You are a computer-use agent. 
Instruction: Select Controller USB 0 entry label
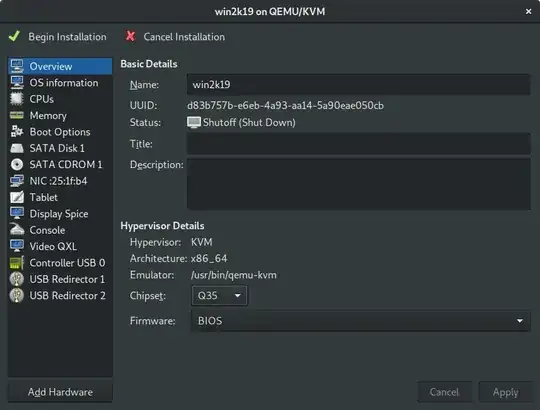(x=68, y=263)
